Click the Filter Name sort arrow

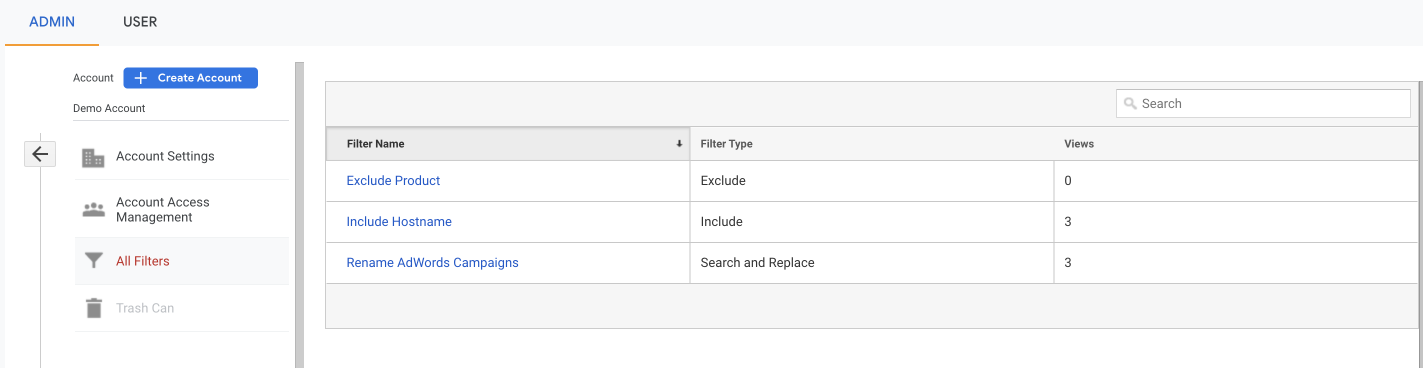click(x=679, y=144)
